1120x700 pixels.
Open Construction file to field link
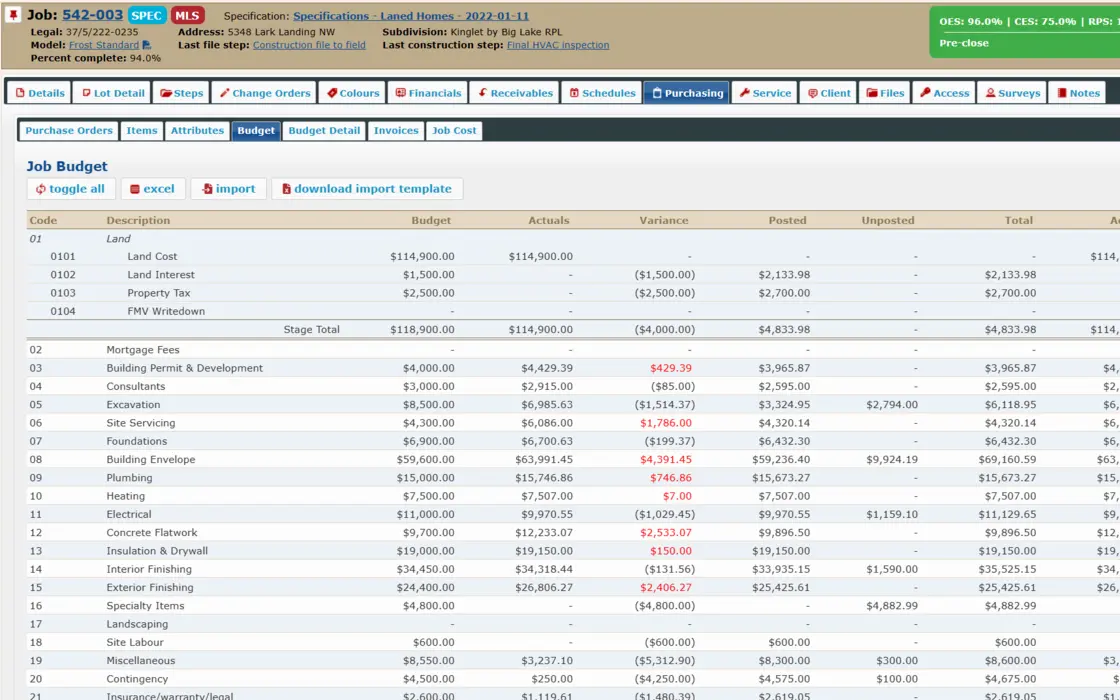pyautogui.click(x=309, y=45)
